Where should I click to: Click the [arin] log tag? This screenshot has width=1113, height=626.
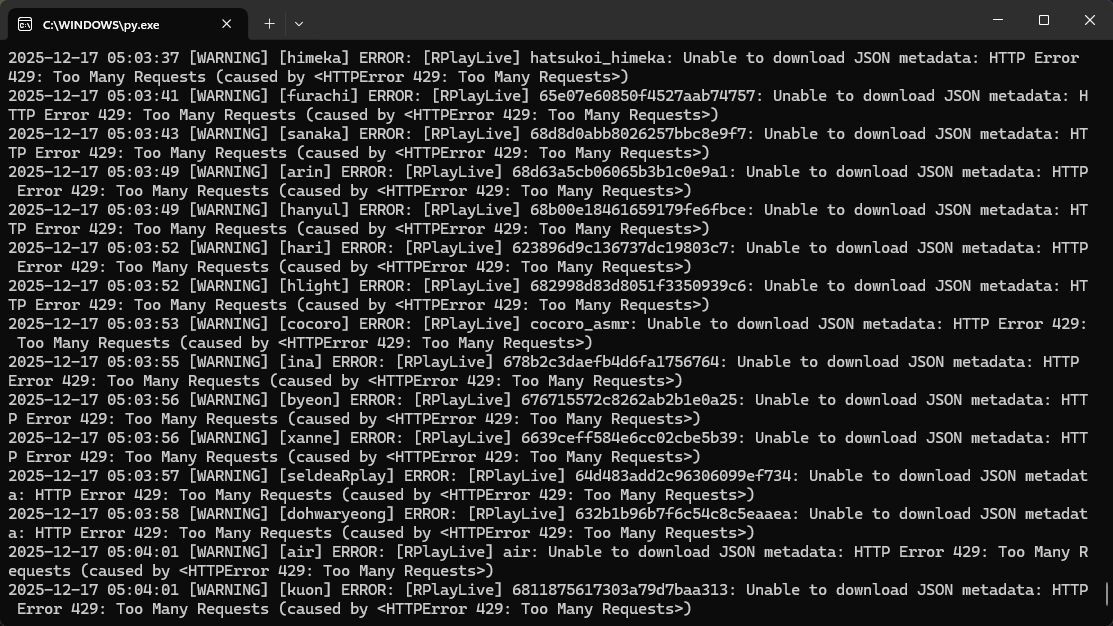[305, 172]
